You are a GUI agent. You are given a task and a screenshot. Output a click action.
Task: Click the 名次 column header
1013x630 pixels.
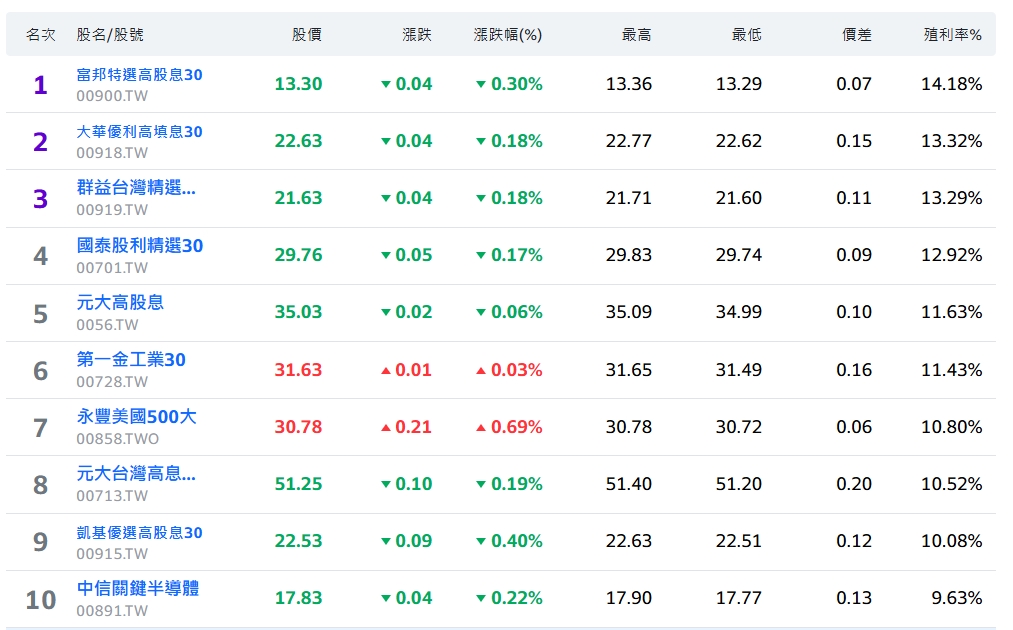click(x=40, y=35)
